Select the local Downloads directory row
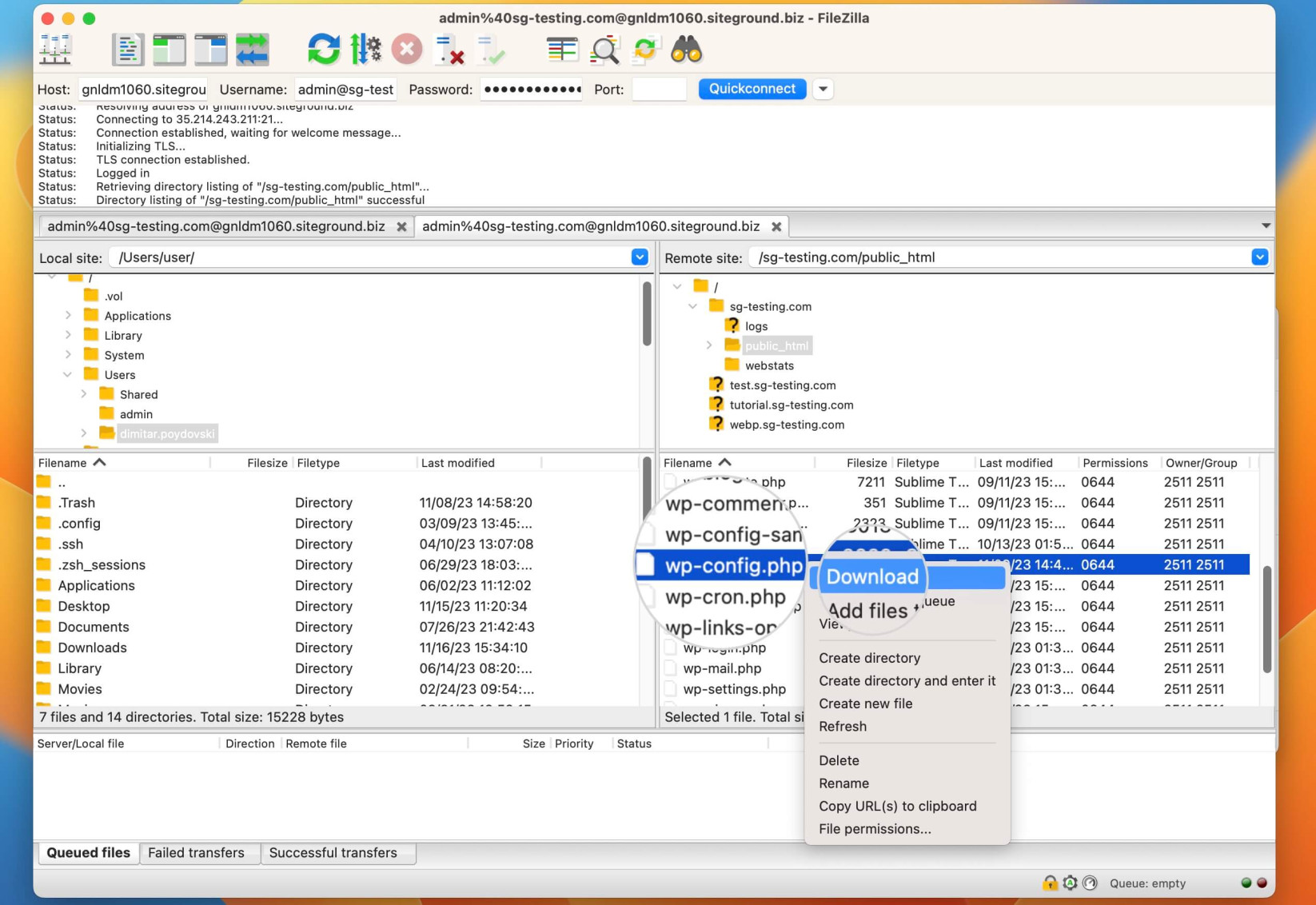 point(336,648)
